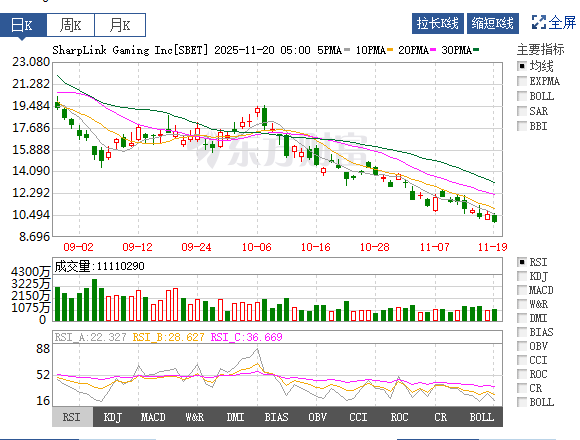Click the RSI peak near 10-06
580x440 pixels.
tap(257, 349)
